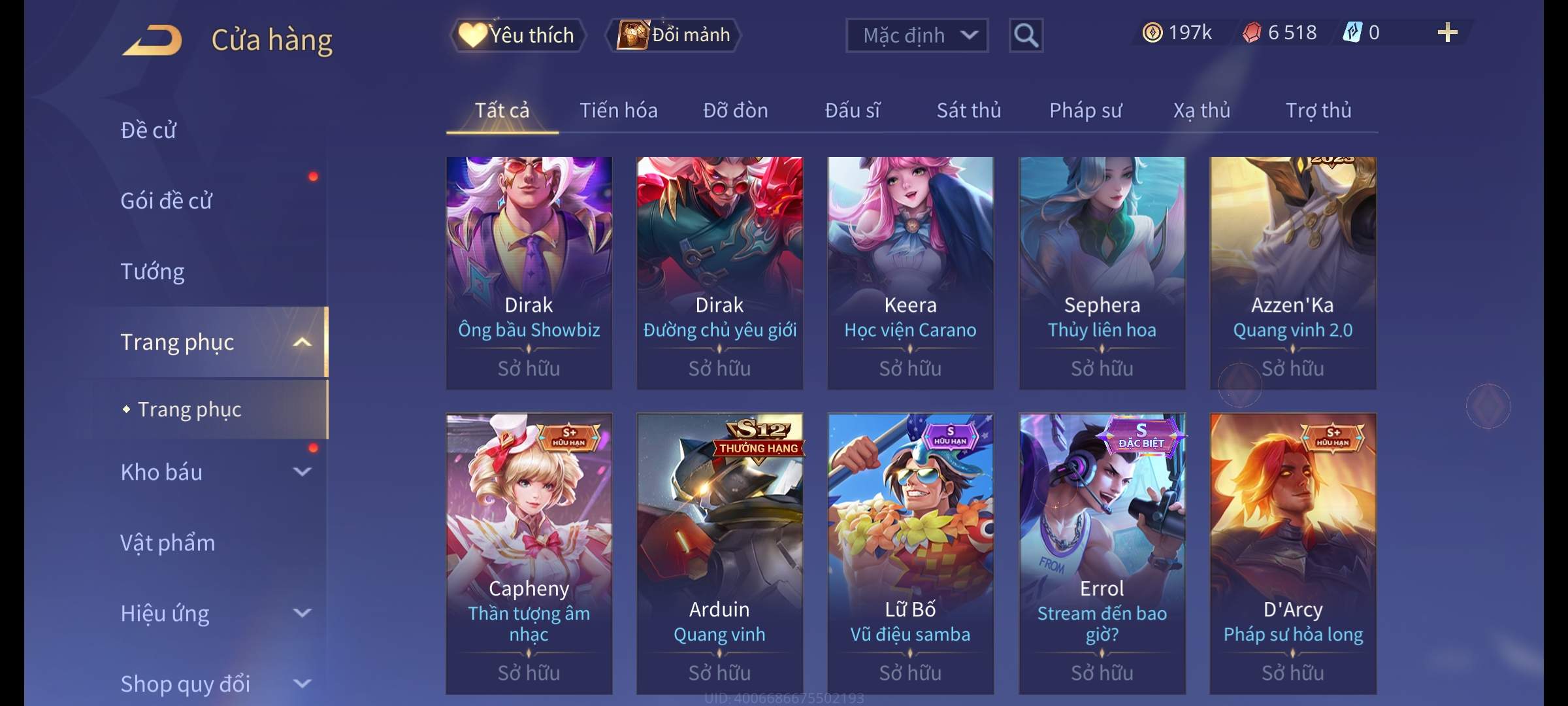1568x706 pixels.
Task: Open the Tướng sidebar entry
Action: click(152, 271)
